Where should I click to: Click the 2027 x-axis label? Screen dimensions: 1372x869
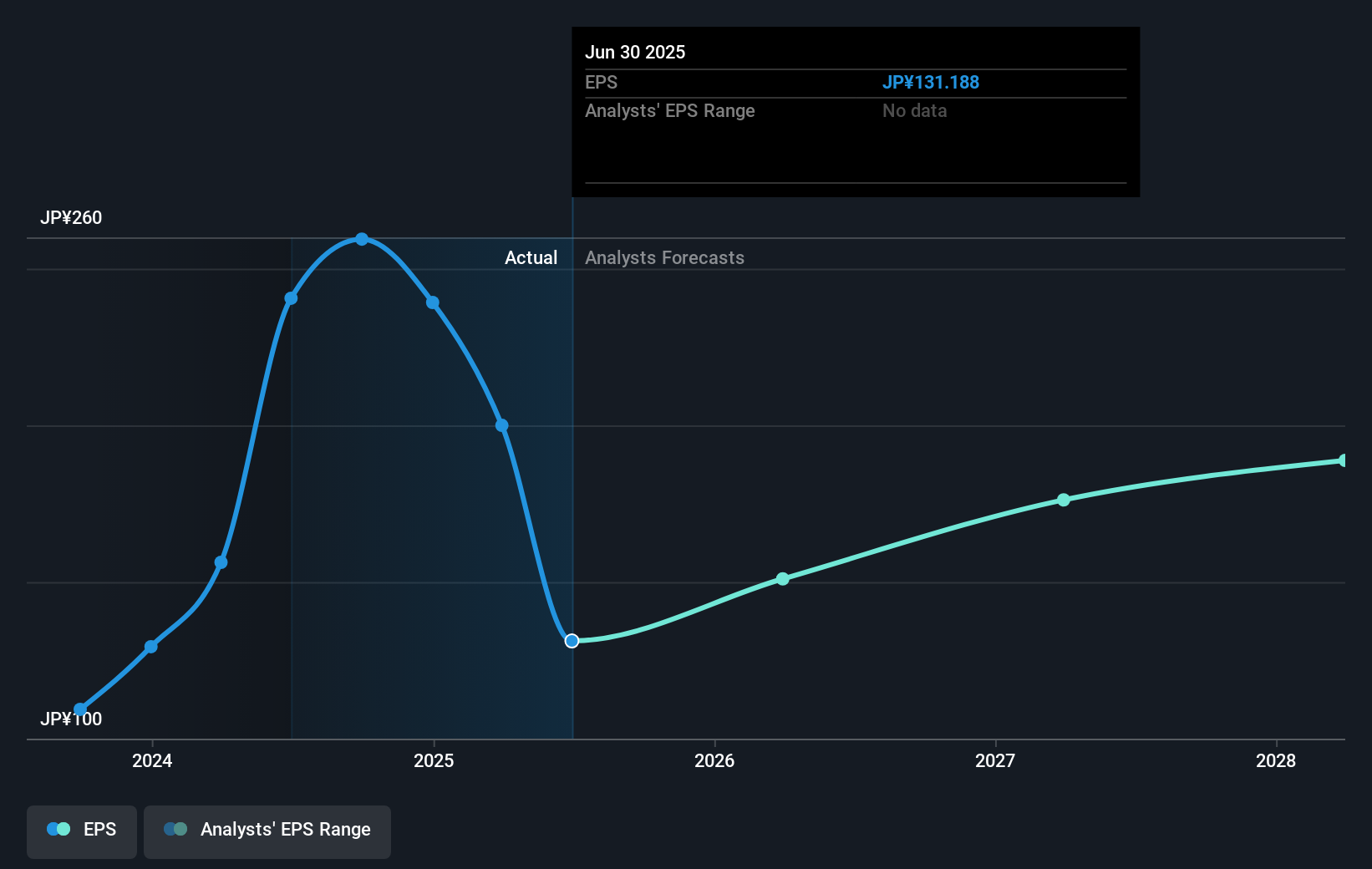tap(995, 760)
